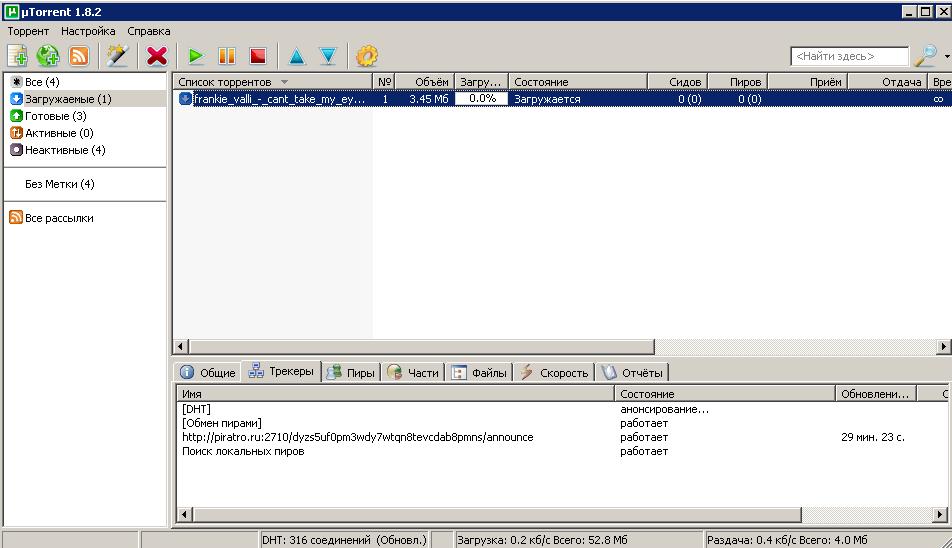Click the 'Найти здесь' search field
The image size is (952, 548).
[849, 56]
